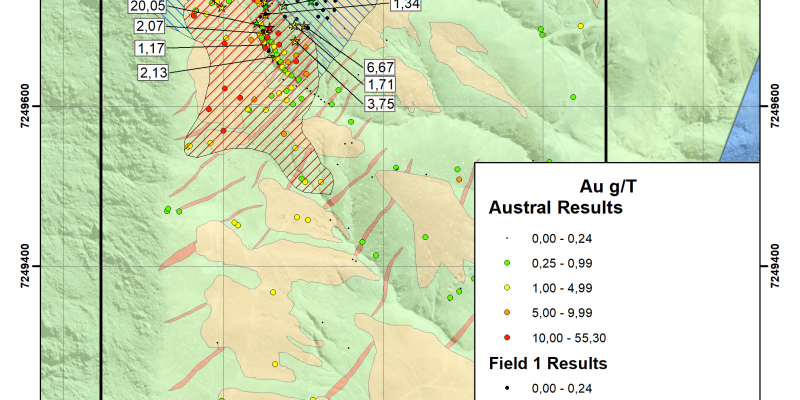This screenshot has width=800, height=400.
Task: Select the 20,05 assay value label
Action: (x=146, y=6)
